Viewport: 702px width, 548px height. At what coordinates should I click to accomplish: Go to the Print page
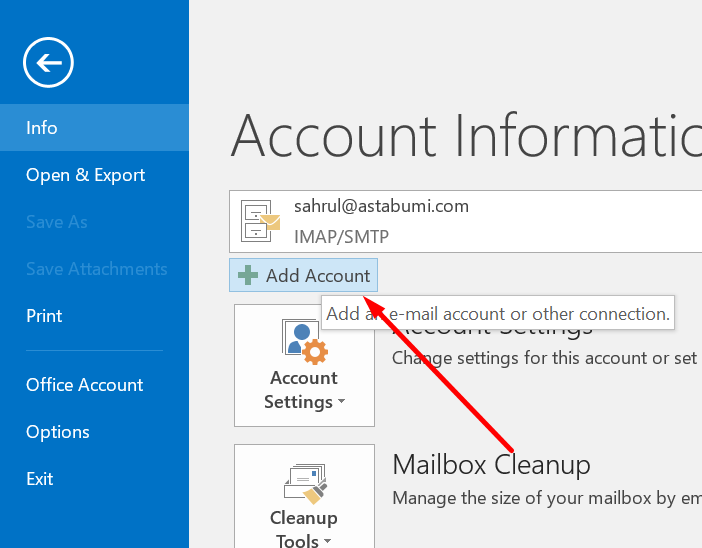click(44, 316)
